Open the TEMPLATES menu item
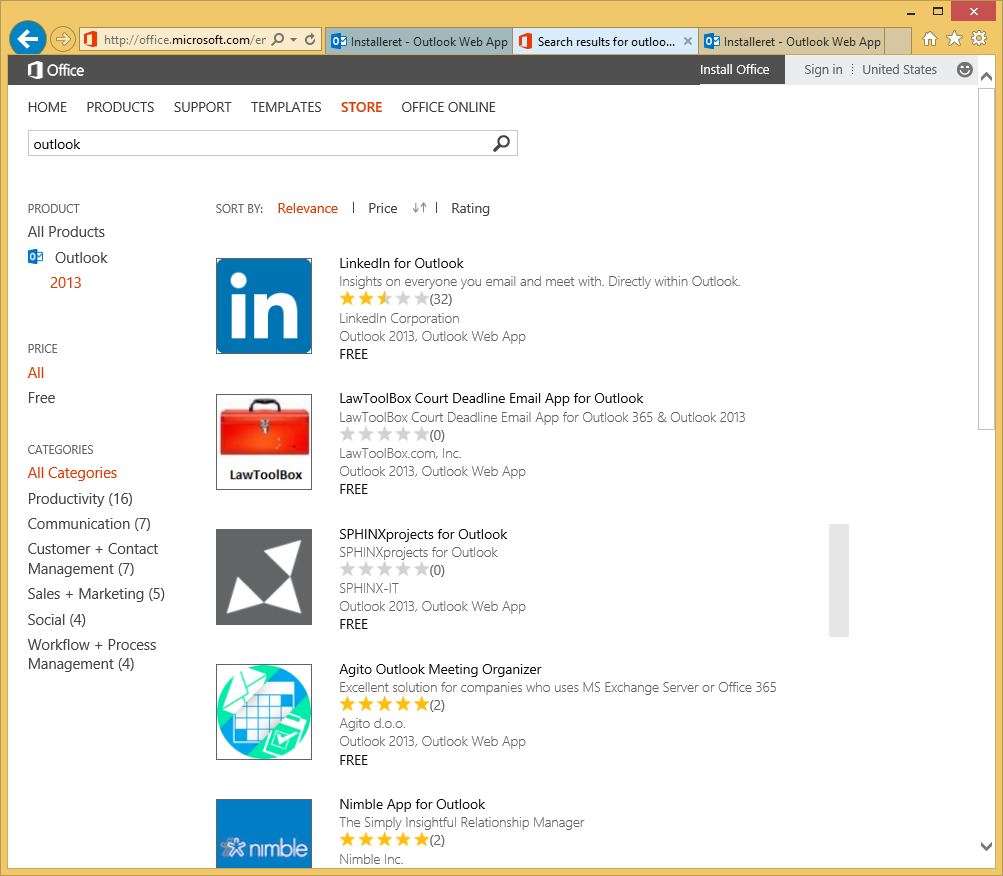 point(286,107)
